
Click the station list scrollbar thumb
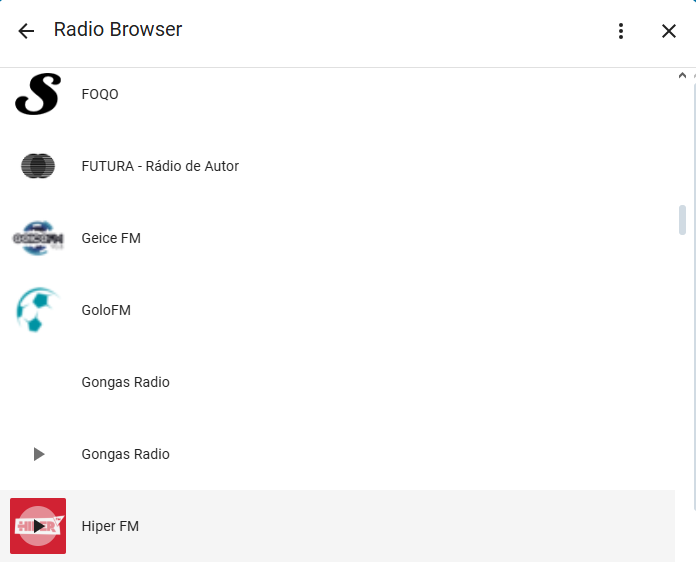[682, 220]
